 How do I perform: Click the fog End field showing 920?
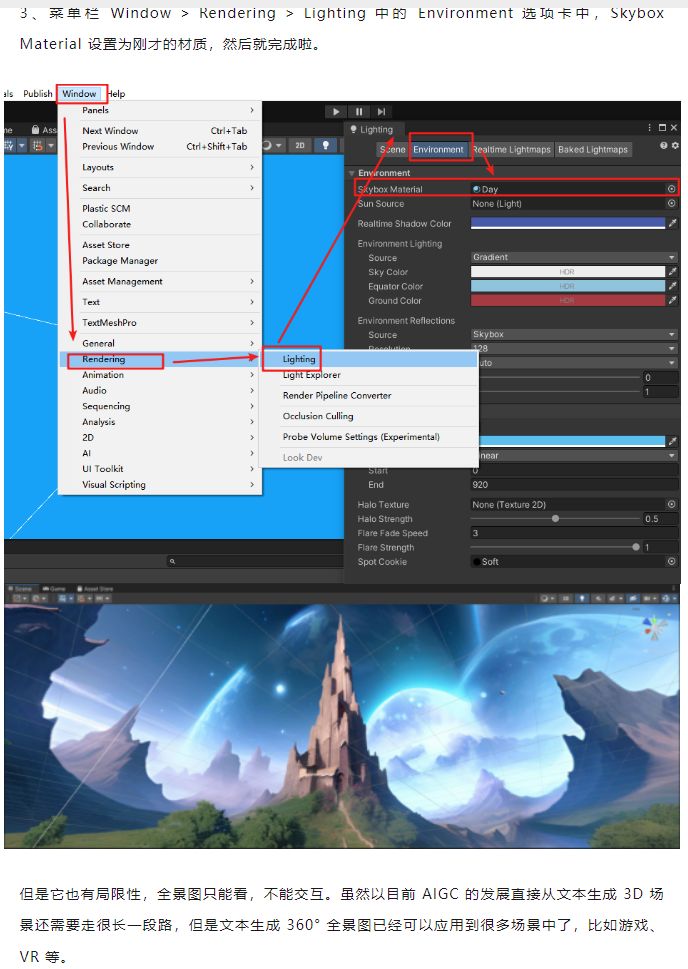pos(574,485)
